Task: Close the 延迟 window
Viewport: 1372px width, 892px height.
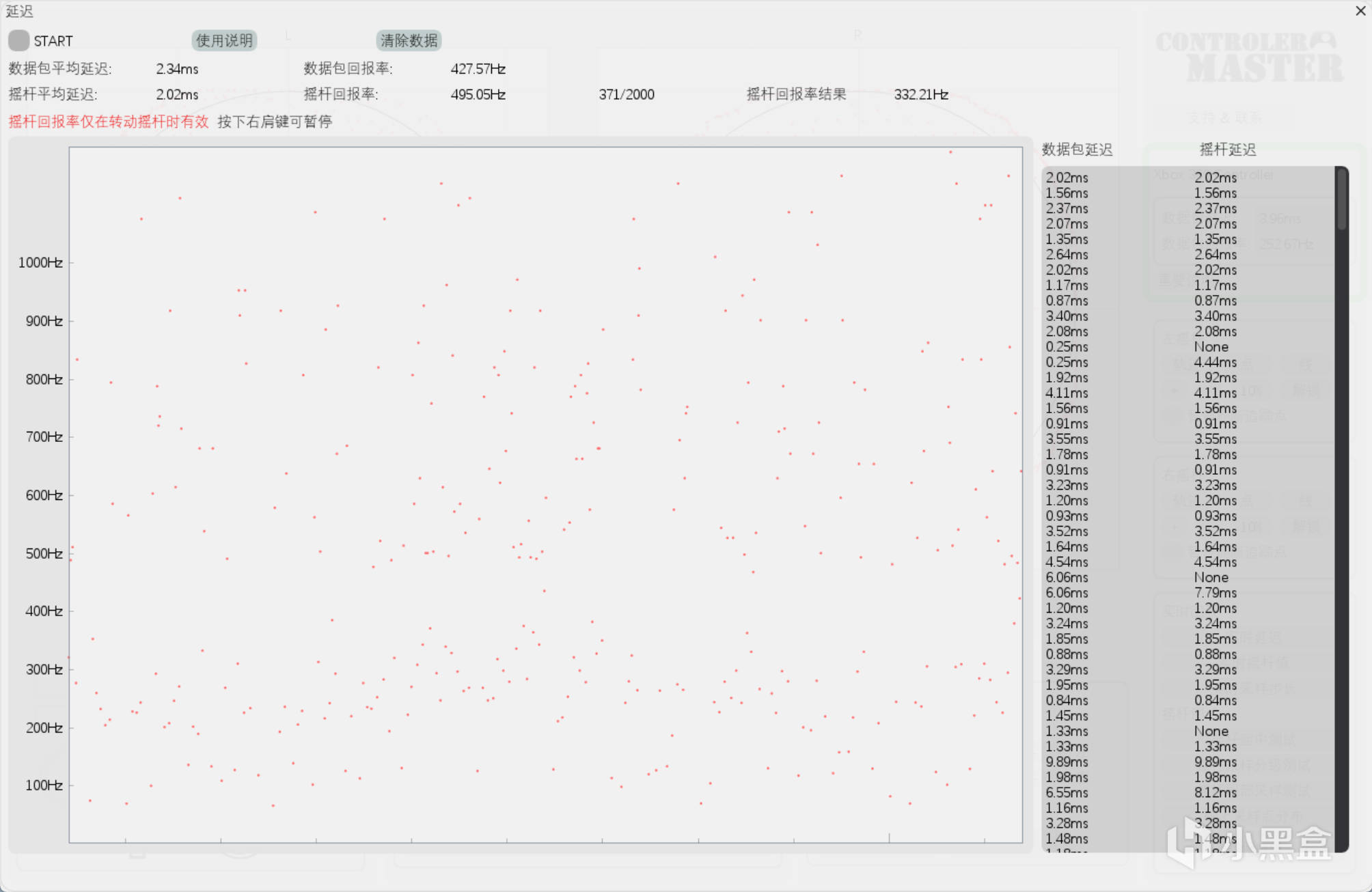Action: pos(1360,11)
